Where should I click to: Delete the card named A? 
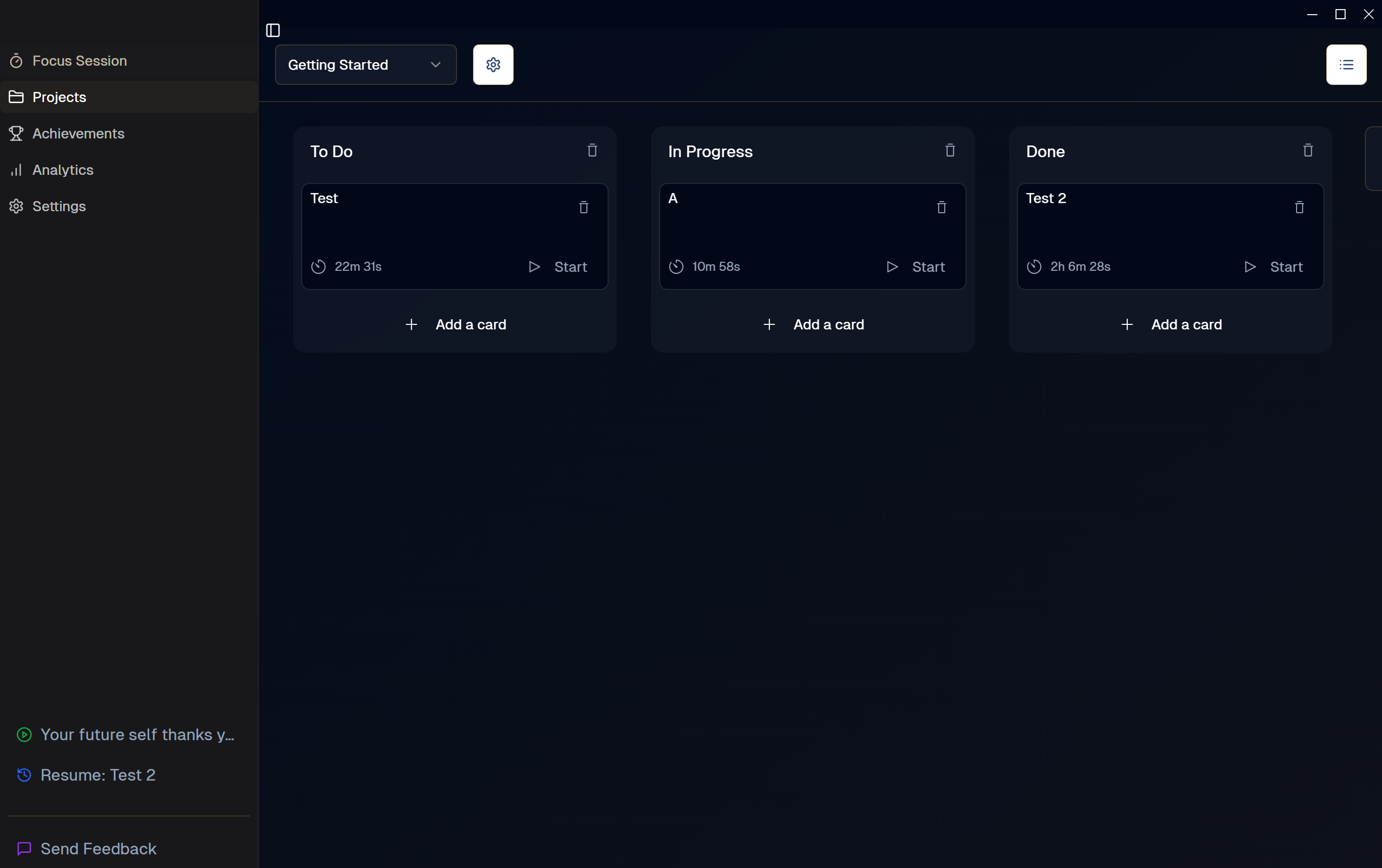pyautogui.click(x=941, y=207)
